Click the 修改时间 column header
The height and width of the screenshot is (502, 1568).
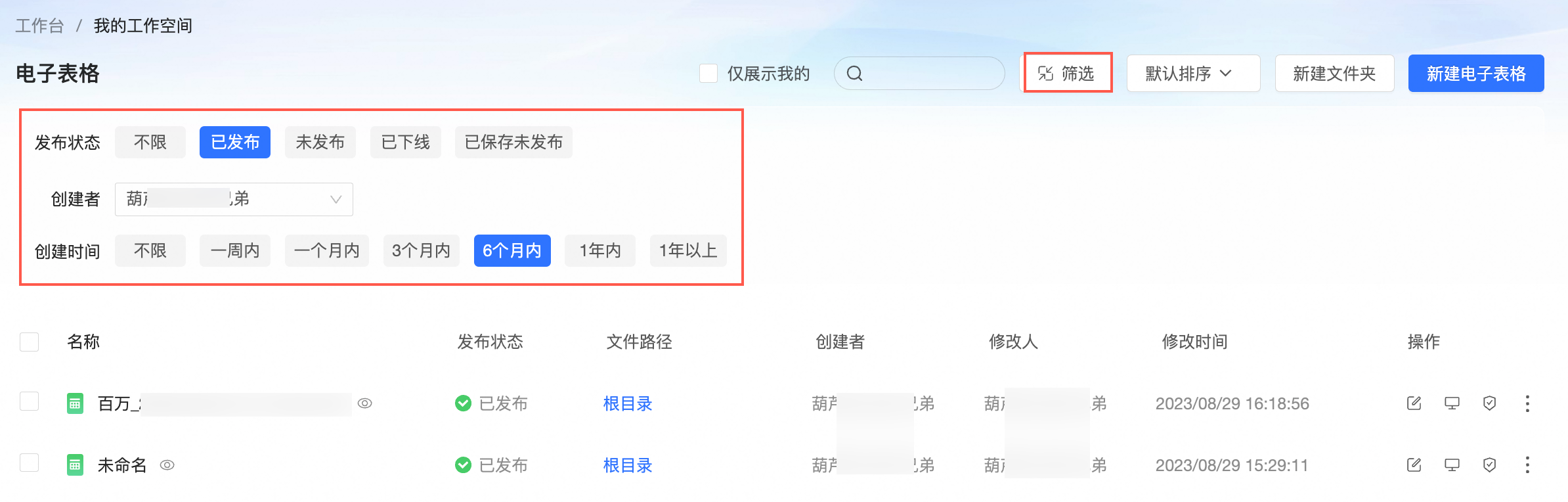pos(1195,342)
